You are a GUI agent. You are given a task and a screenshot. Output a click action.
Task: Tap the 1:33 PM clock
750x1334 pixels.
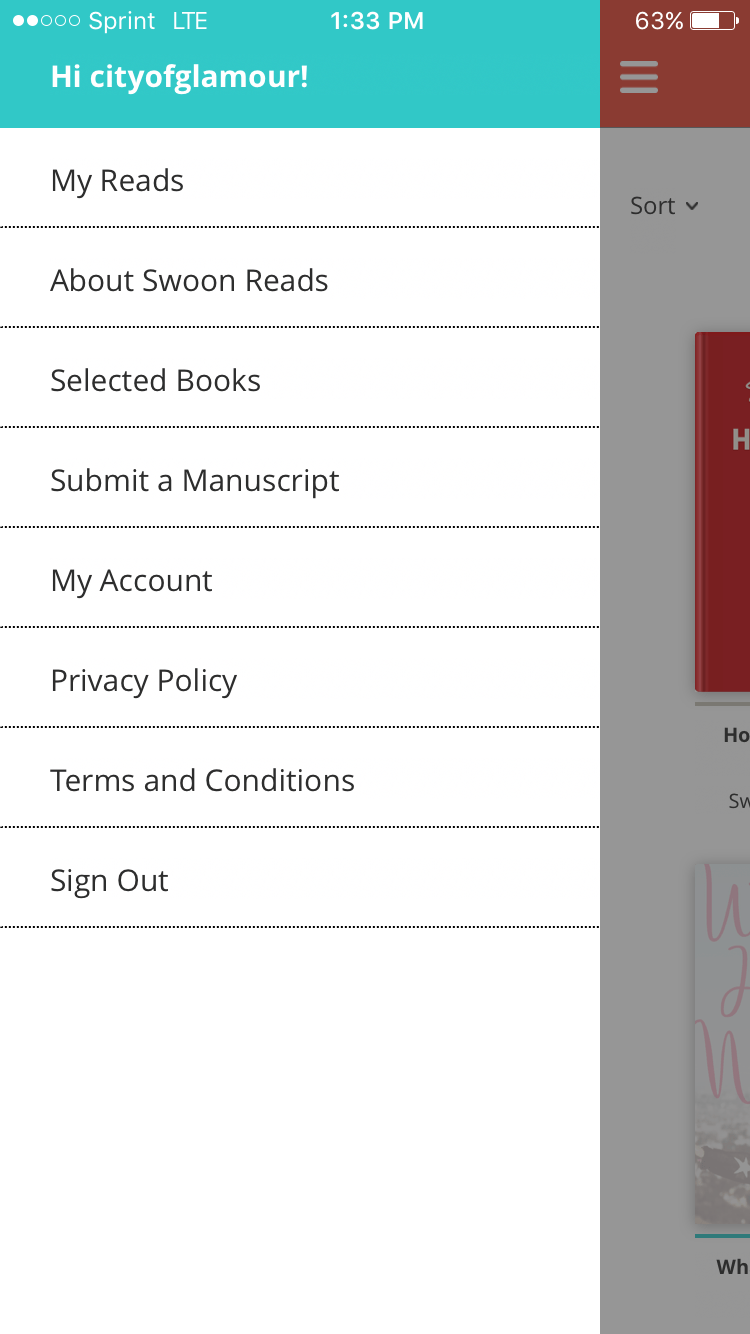[377, 21]
